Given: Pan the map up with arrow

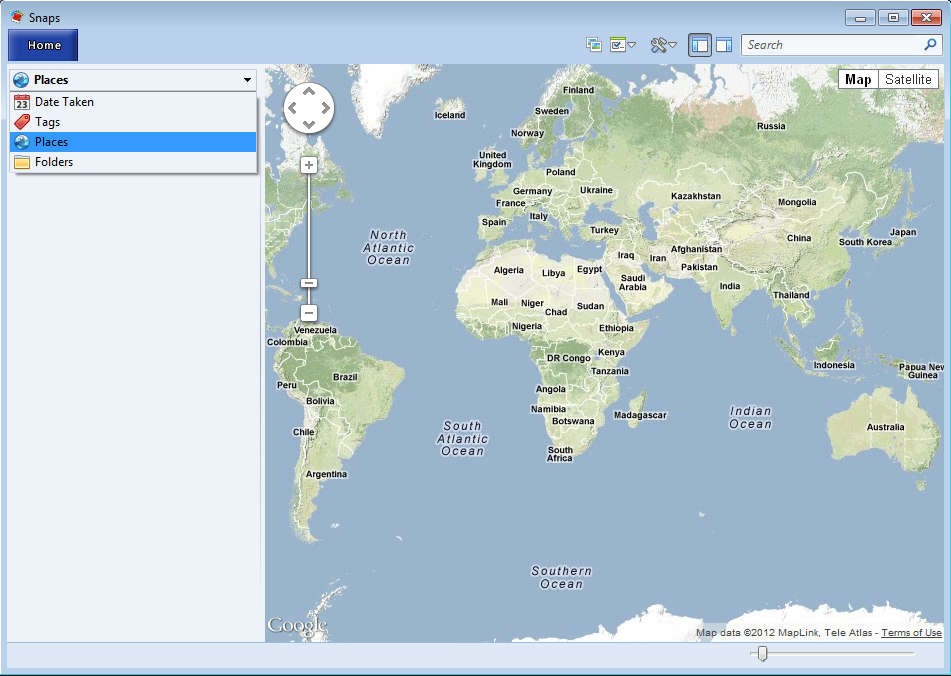Looking at the screenshot, I should click(309, 92).
